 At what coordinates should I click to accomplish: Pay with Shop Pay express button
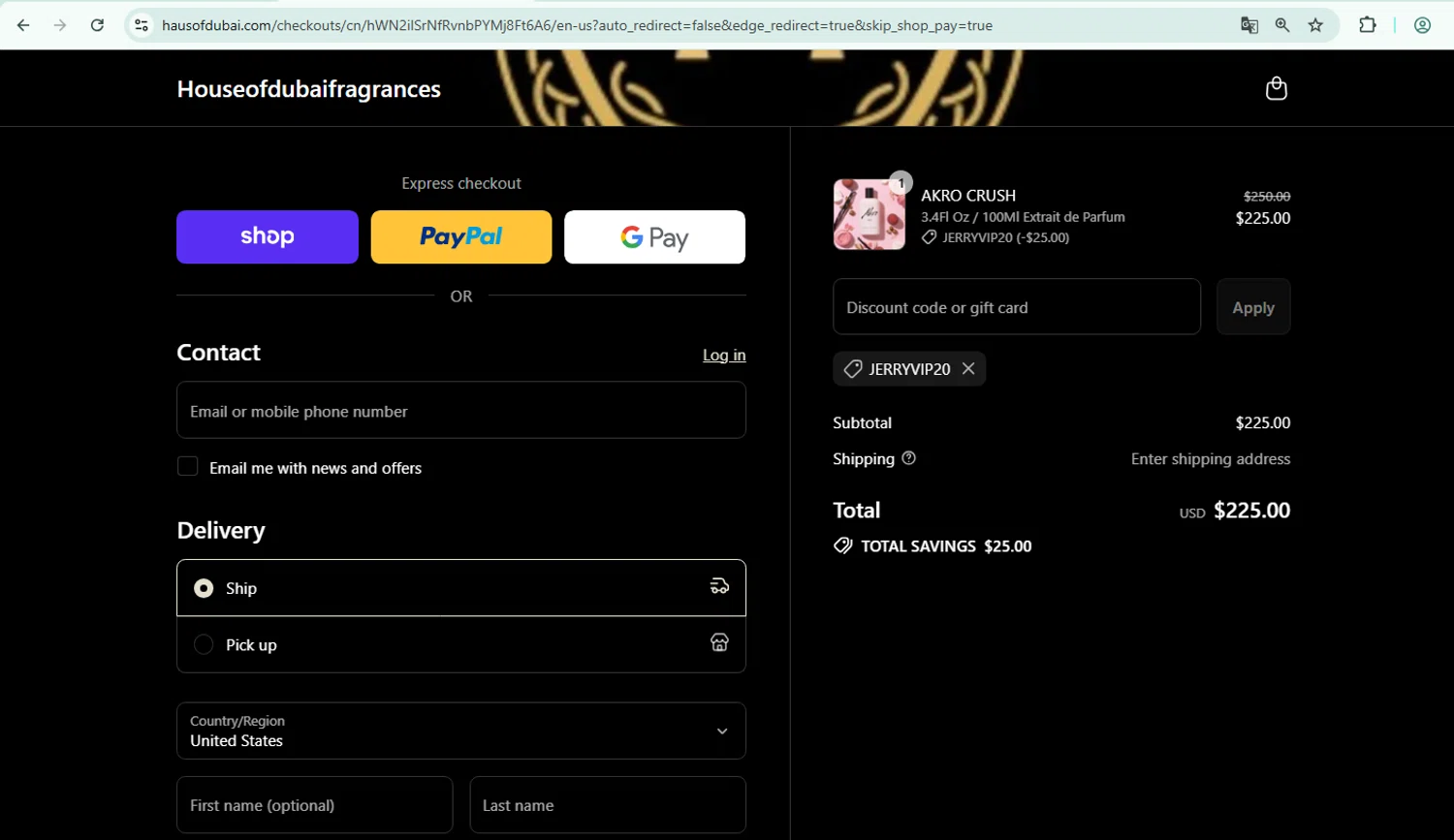tap(268, 236)
